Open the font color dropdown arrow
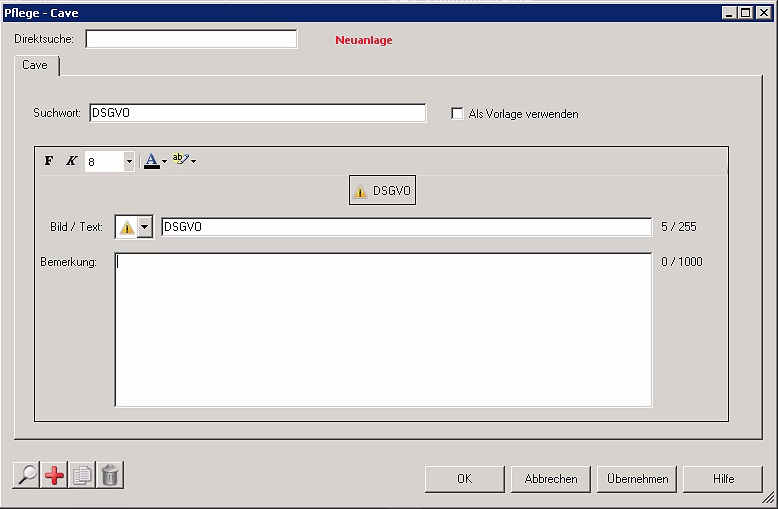778x509 pixels. 165,161
